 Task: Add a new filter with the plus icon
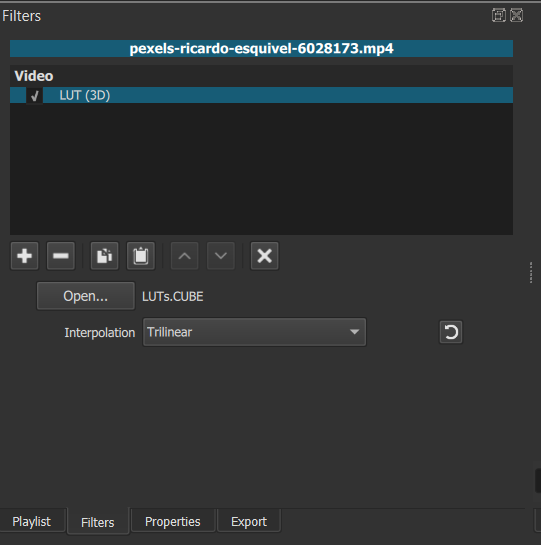(24, 256)
